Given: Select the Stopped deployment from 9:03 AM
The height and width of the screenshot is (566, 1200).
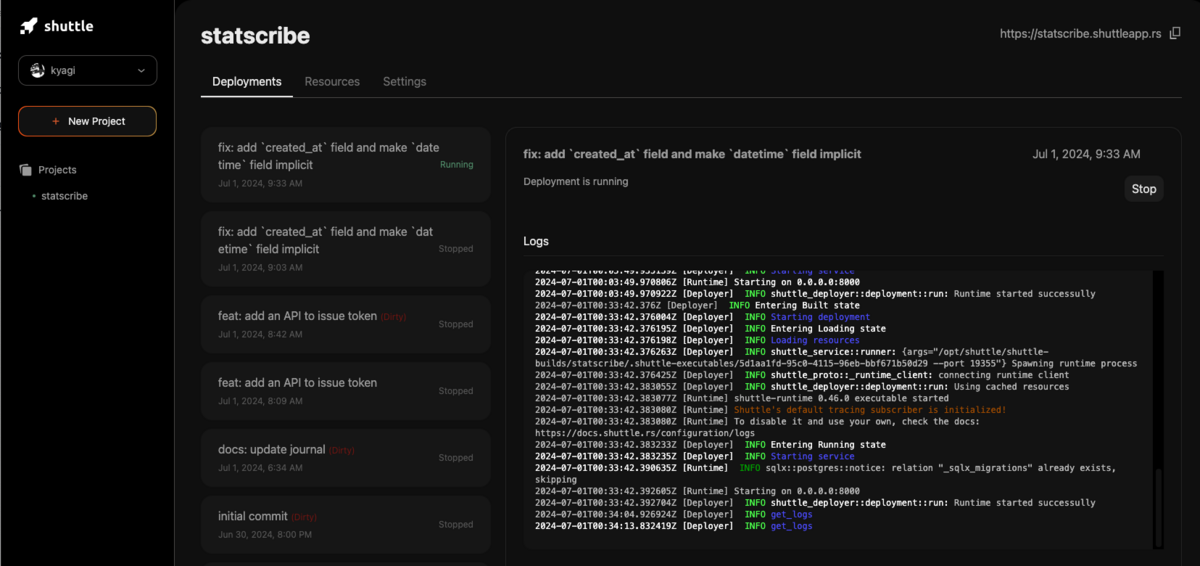Looking at the screenshot, I should [346, 248].
